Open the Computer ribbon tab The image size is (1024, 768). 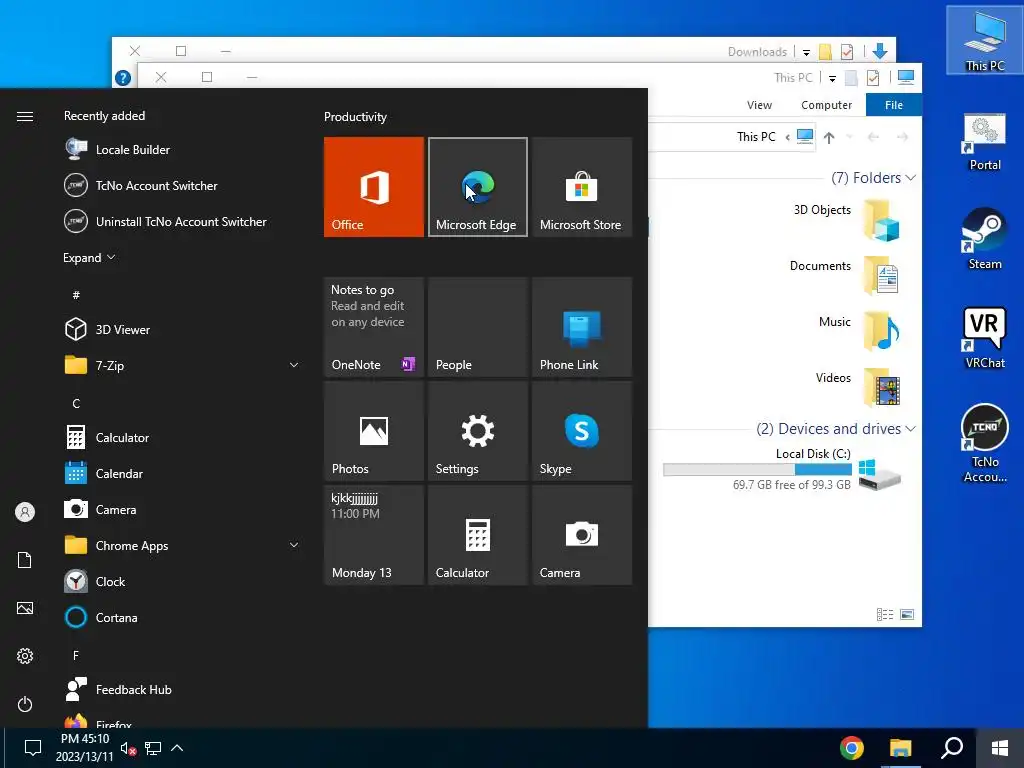point(826,105)
